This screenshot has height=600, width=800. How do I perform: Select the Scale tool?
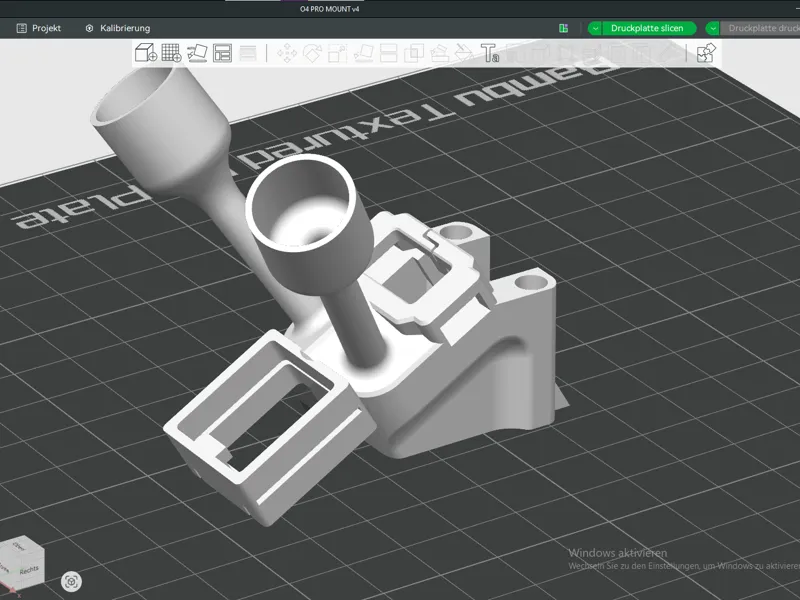click(x=337, y=53)
